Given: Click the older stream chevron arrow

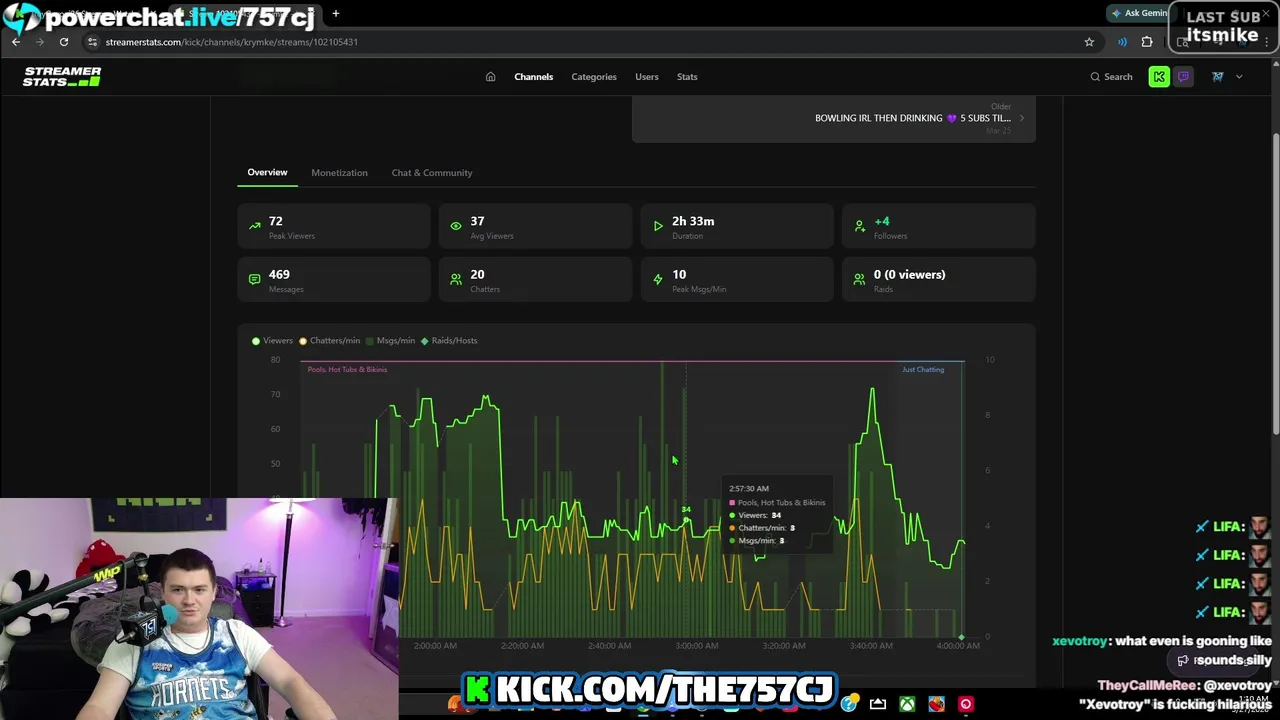Looking at the screenshot, I should (x=1021, y=118).
